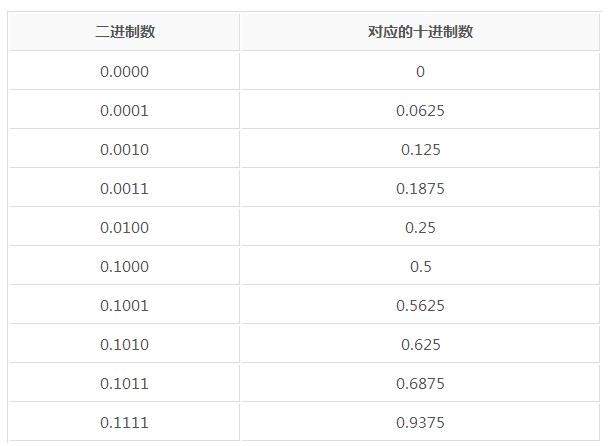
Task: Select the binary cell 0.0001
Action: (x=125, y=110)
